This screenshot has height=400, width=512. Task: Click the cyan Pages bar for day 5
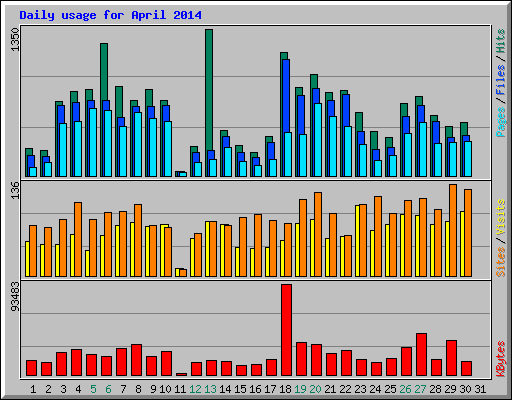point(93,142)
